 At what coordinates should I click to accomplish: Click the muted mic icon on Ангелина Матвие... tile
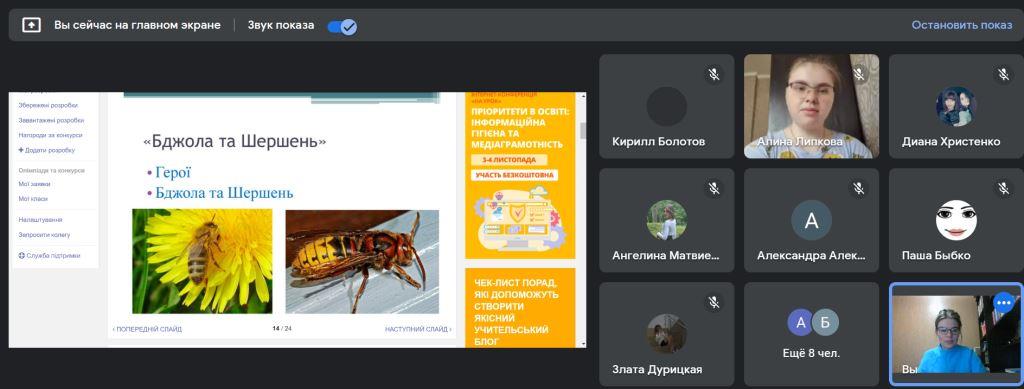pos(714,189)
